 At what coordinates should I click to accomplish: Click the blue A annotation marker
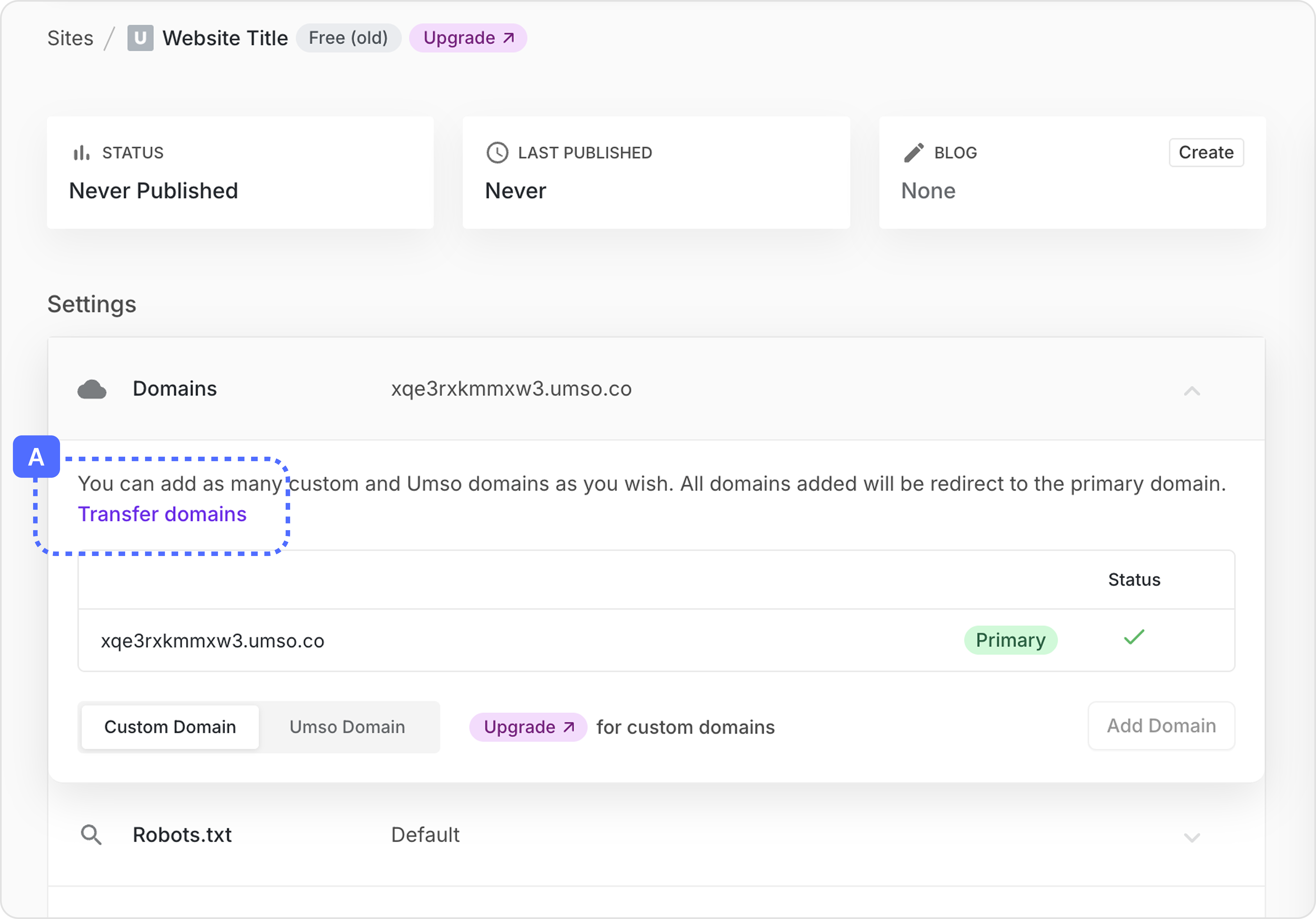[x=36, y=457]
